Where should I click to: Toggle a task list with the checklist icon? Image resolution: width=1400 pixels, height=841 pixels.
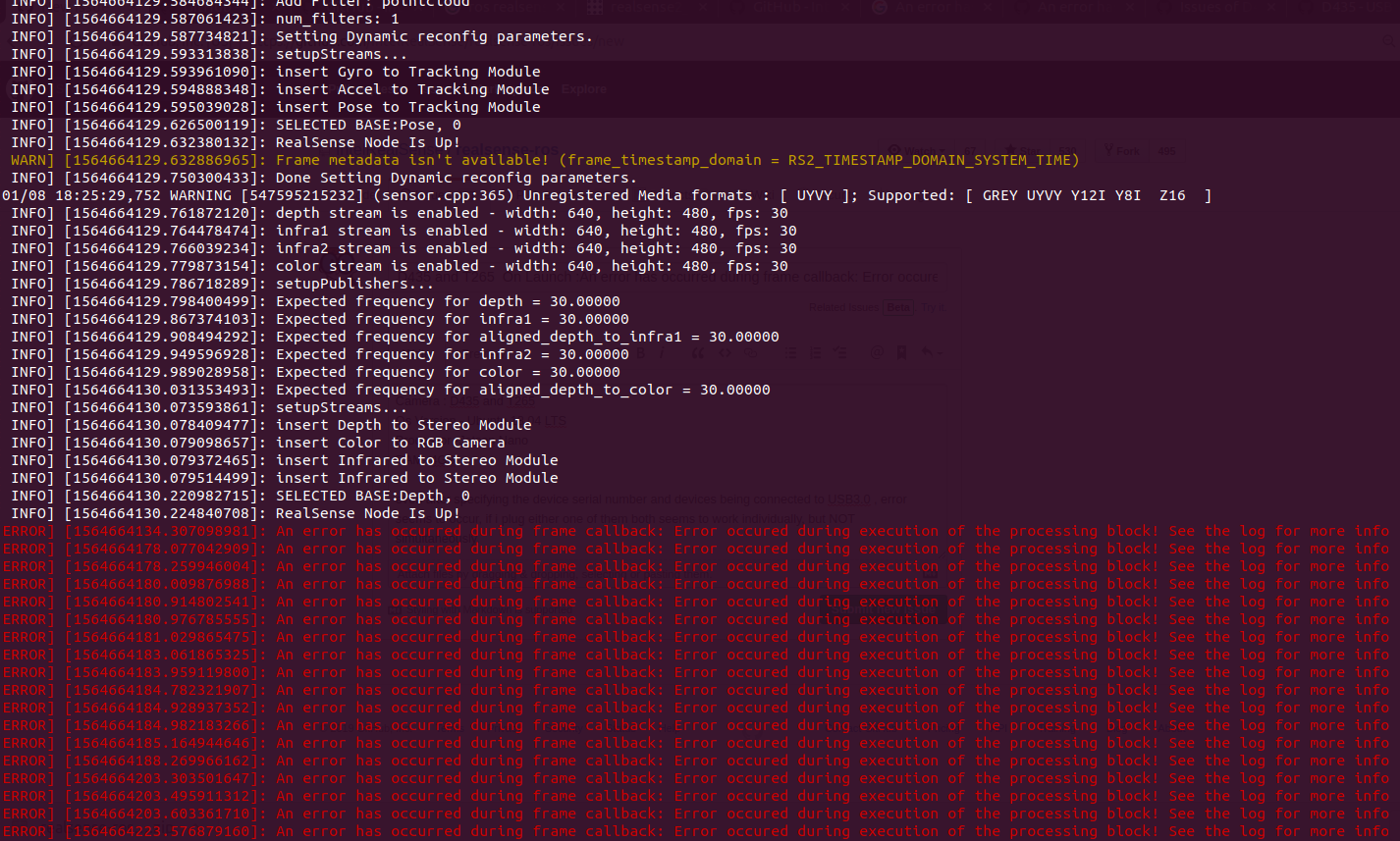pyautogui.click(x=840, y=353)
